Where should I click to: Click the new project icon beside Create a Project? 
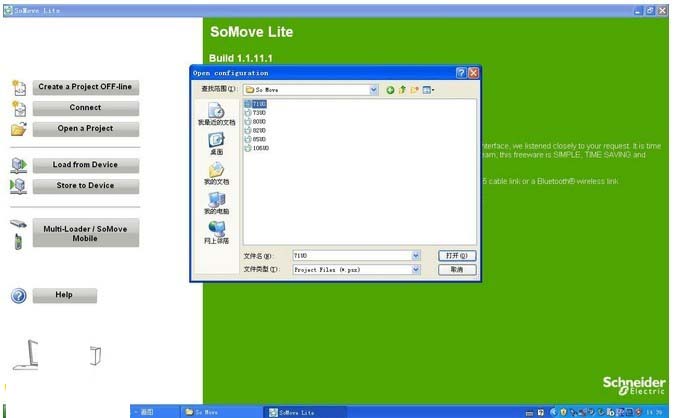[19, 88]
